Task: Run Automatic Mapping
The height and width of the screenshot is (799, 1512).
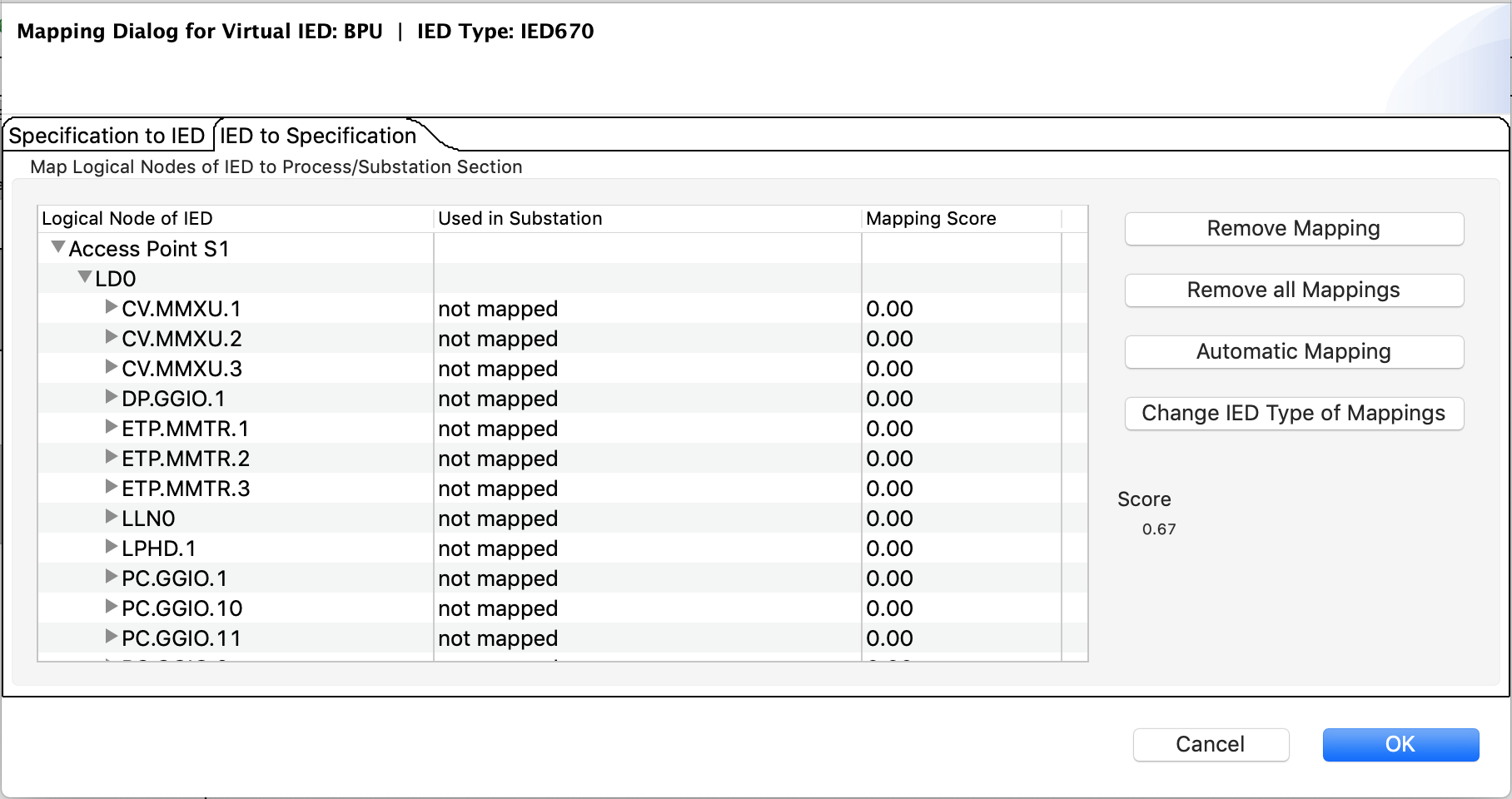Action: pos(1293,352)
